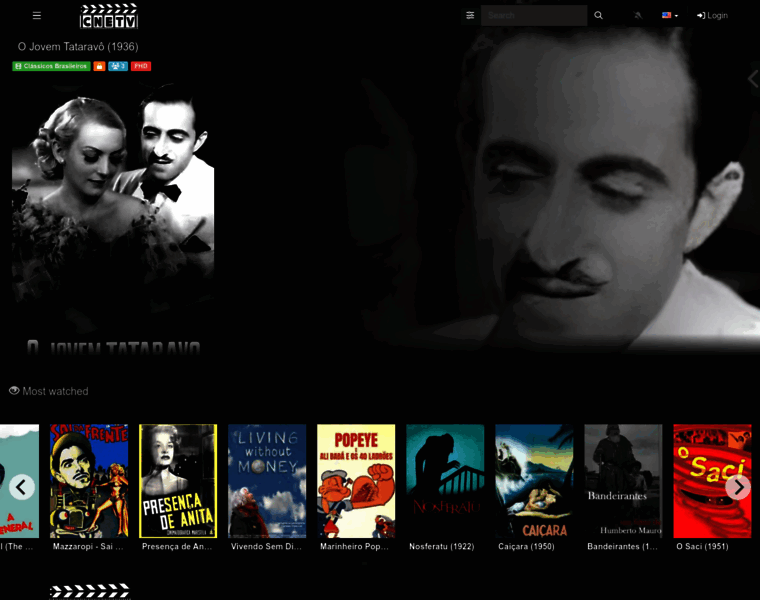This screenshot has width=760, height=600.
Task: Open the Popeye Ali Babá poster
Action: 356,481
